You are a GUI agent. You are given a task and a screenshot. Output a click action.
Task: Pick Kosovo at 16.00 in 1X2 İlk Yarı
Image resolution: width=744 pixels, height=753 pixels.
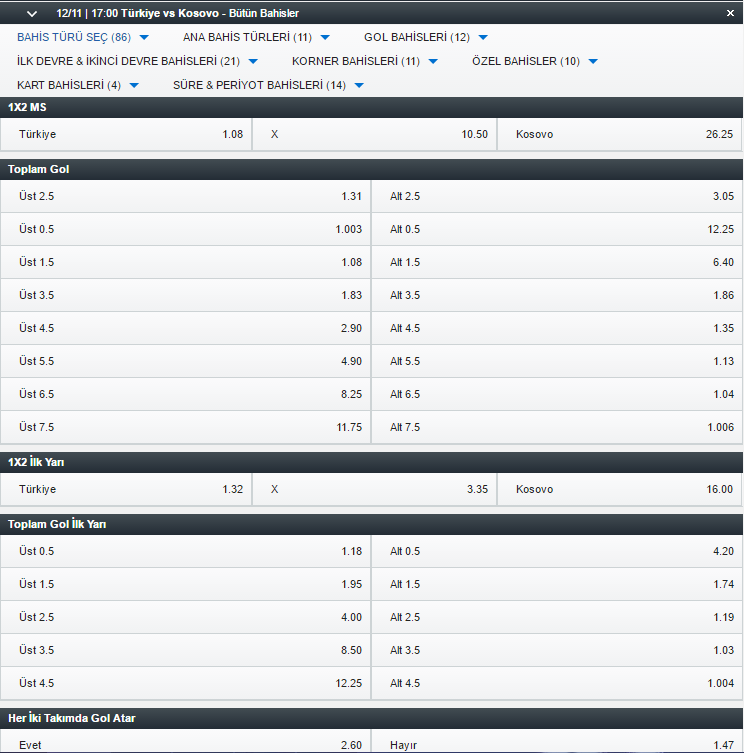coord(620,489)
